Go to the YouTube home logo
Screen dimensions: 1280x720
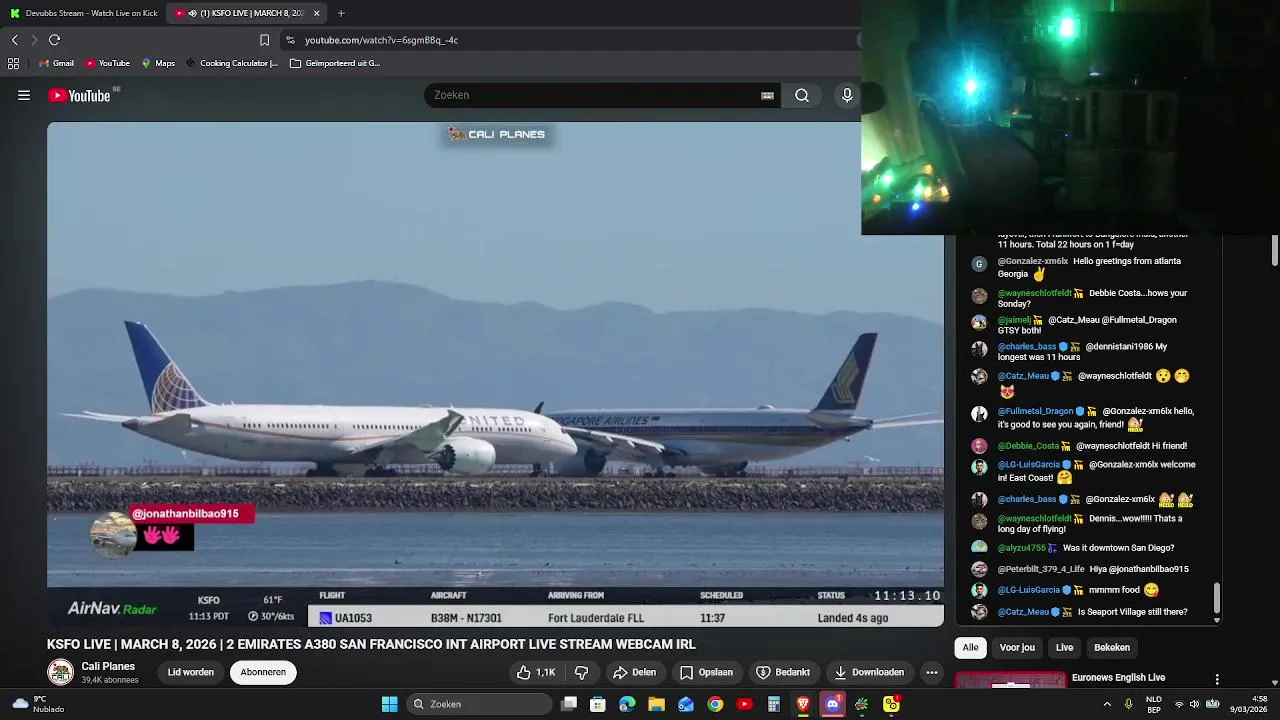point(79,95)
